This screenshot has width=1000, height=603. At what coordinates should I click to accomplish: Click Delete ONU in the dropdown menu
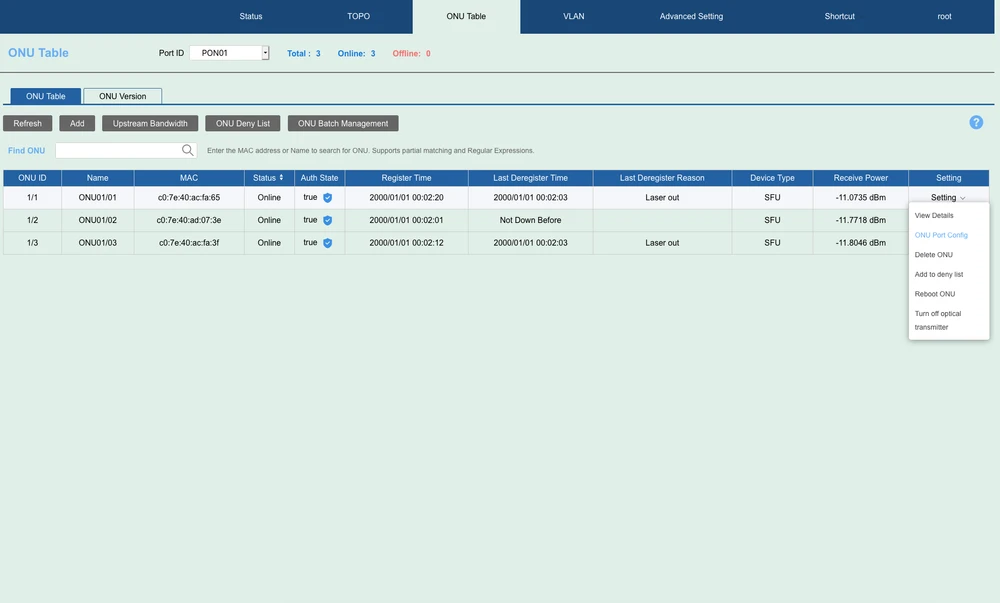933,255
